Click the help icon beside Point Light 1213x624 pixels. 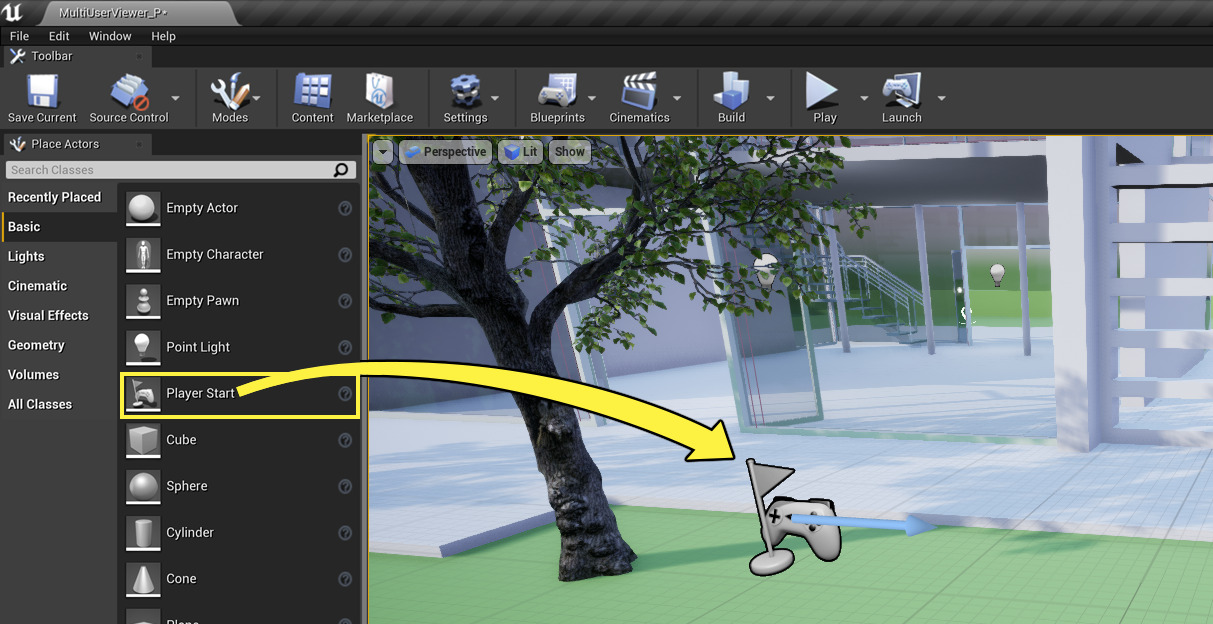[345, 347]
